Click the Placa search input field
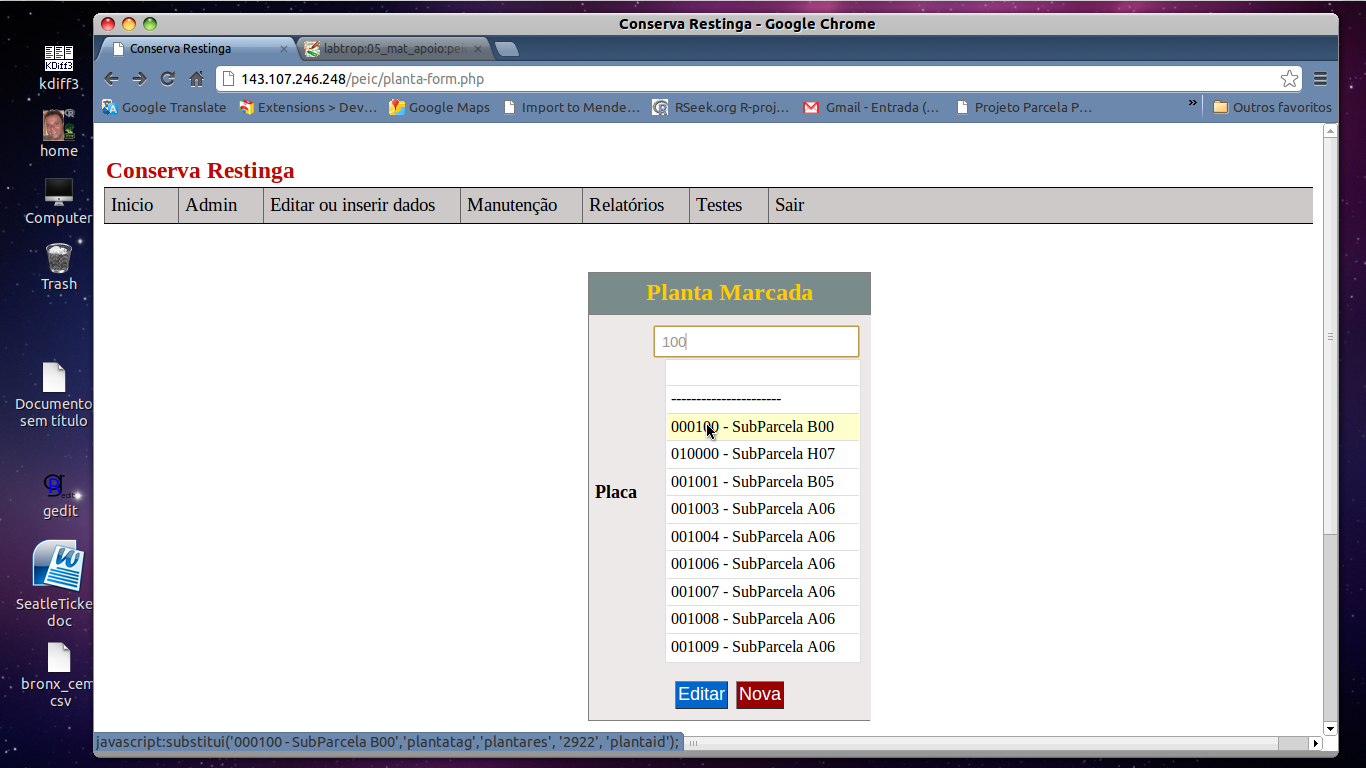 point(756,342)
